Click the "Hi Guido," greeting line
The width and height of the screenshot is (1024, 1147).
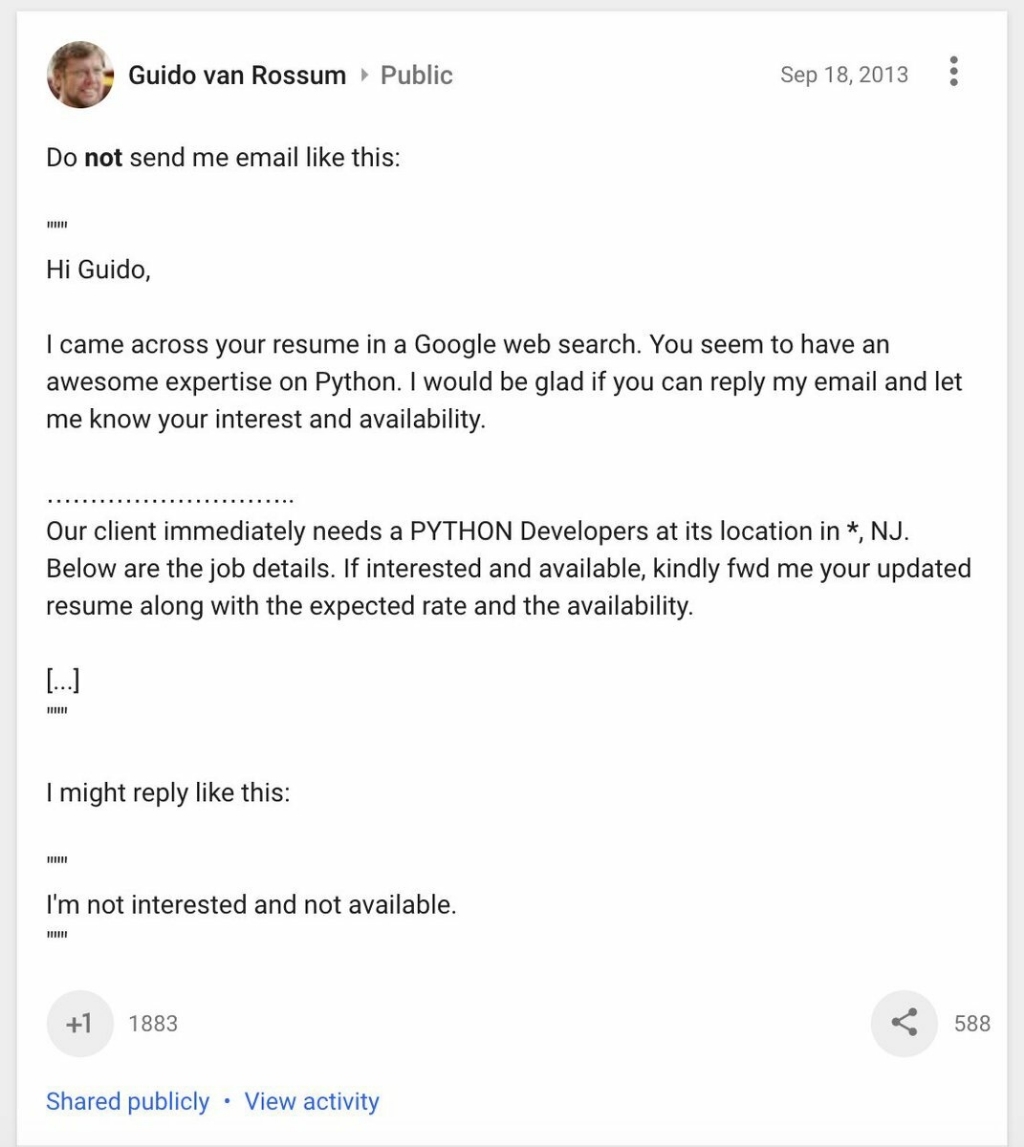(98, 270)
